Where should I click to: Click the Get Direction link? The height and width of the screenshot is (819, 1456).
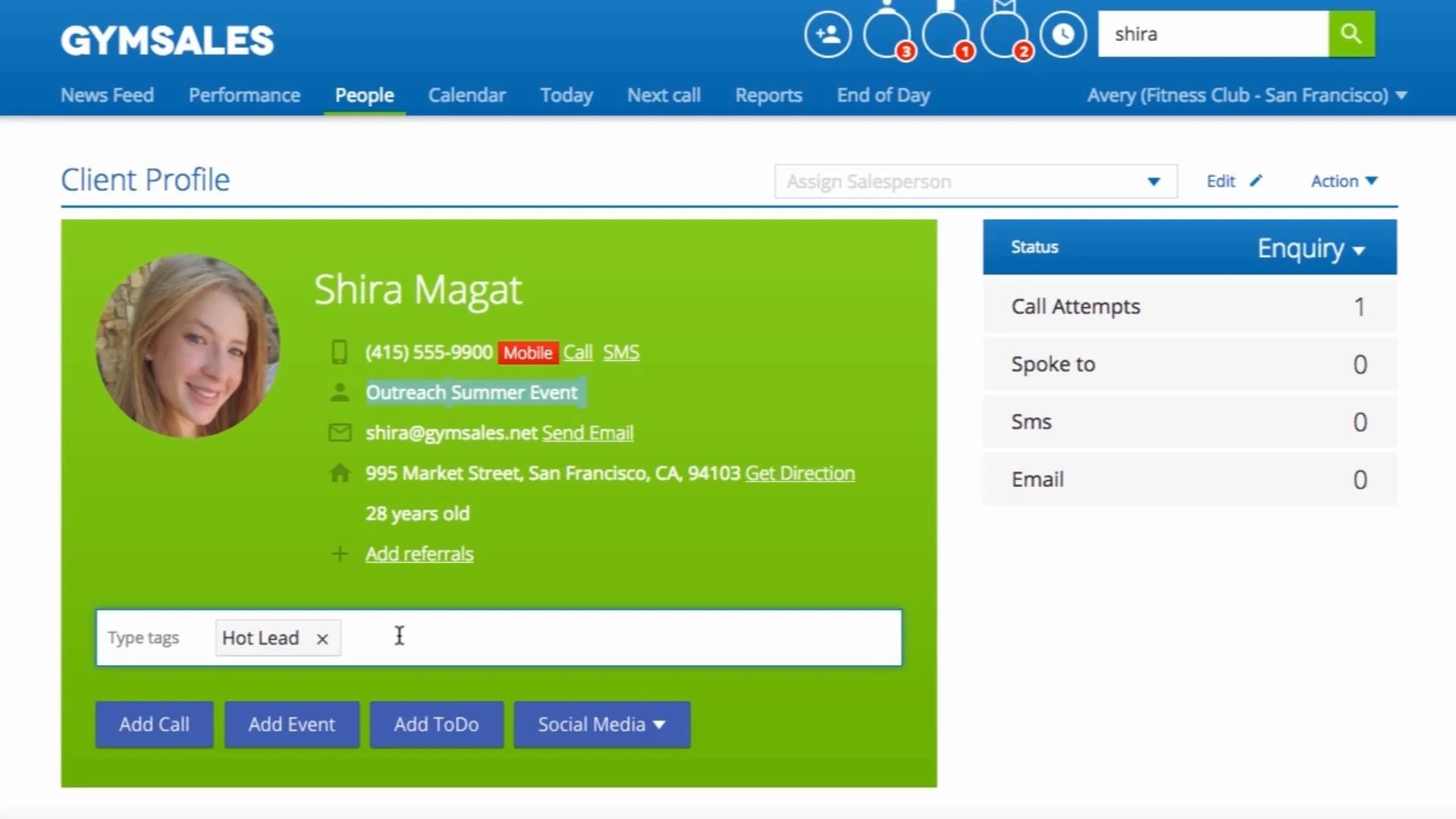click(799, 472)
